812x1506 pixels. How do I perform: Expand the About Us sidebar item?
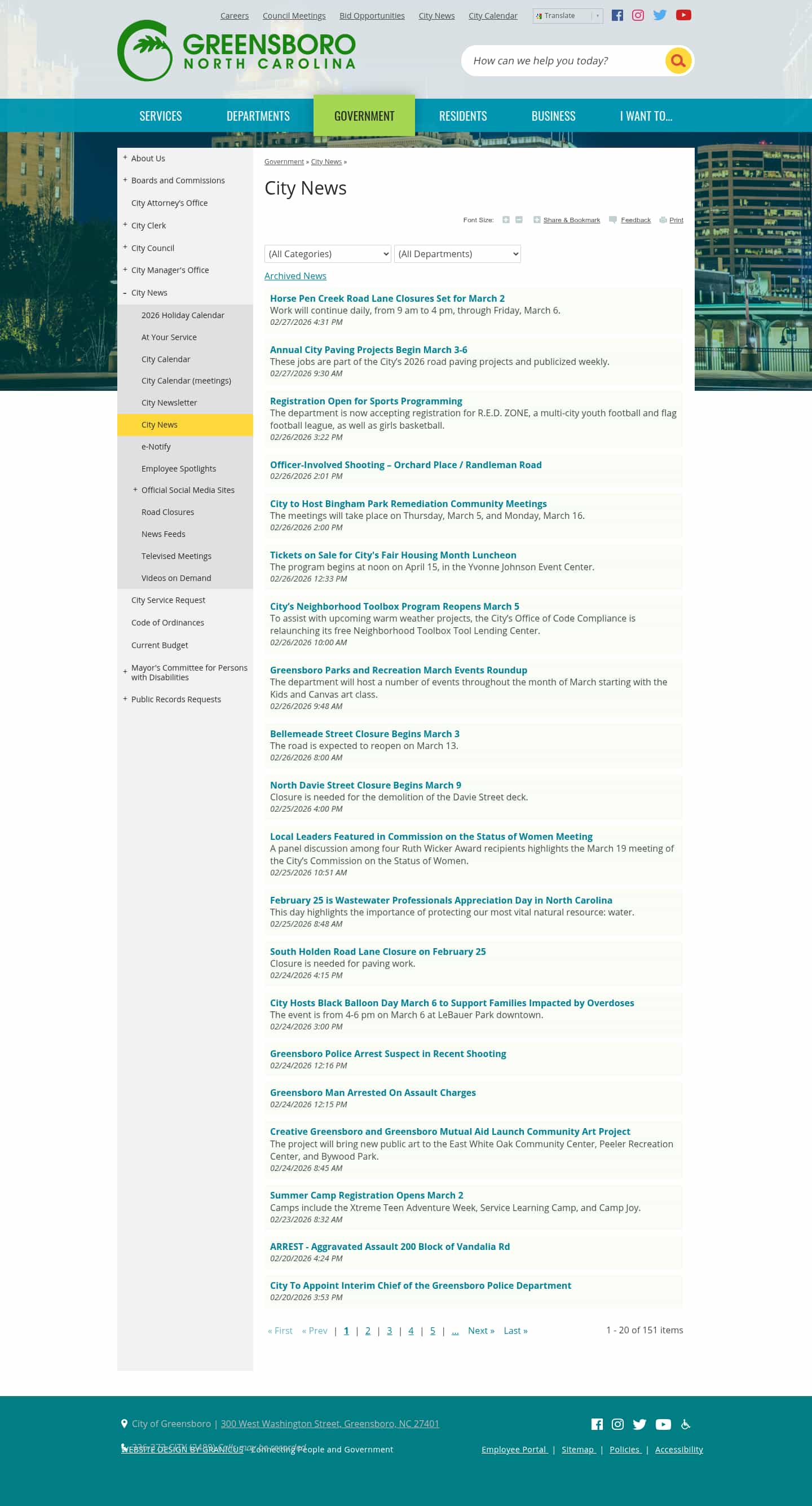125,158
